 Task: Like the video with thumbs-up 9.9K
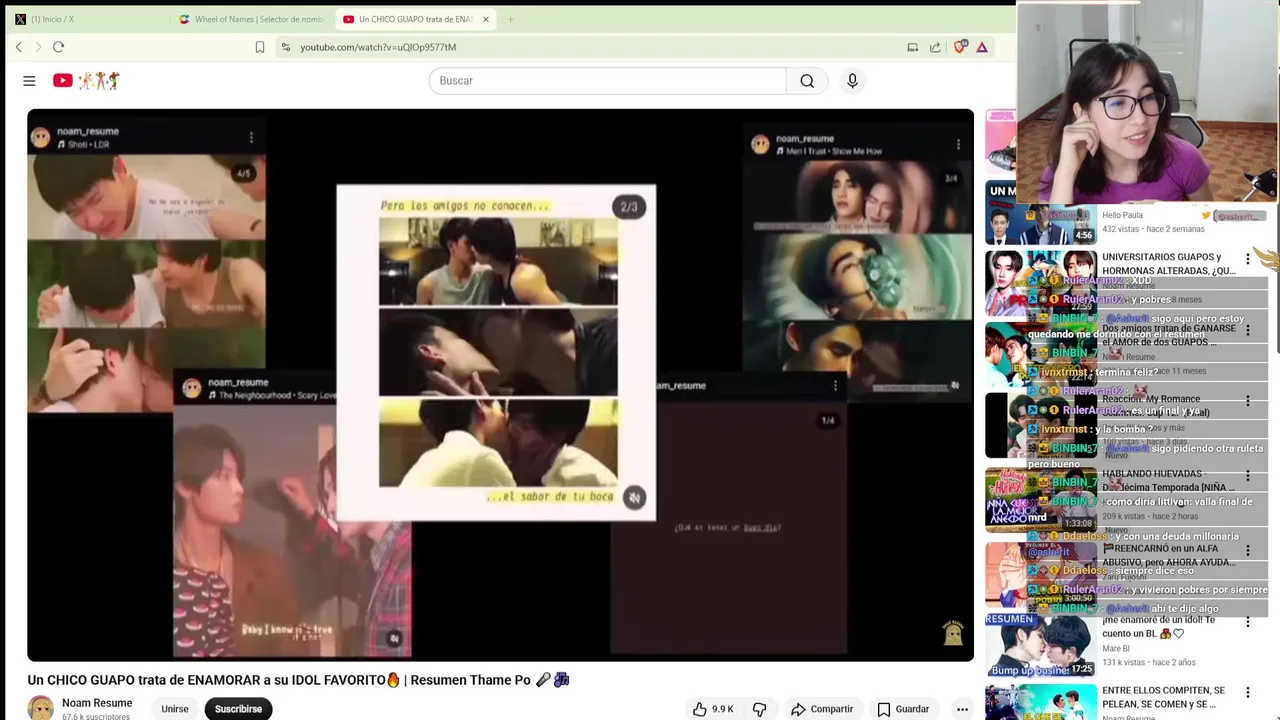(713, 709)
